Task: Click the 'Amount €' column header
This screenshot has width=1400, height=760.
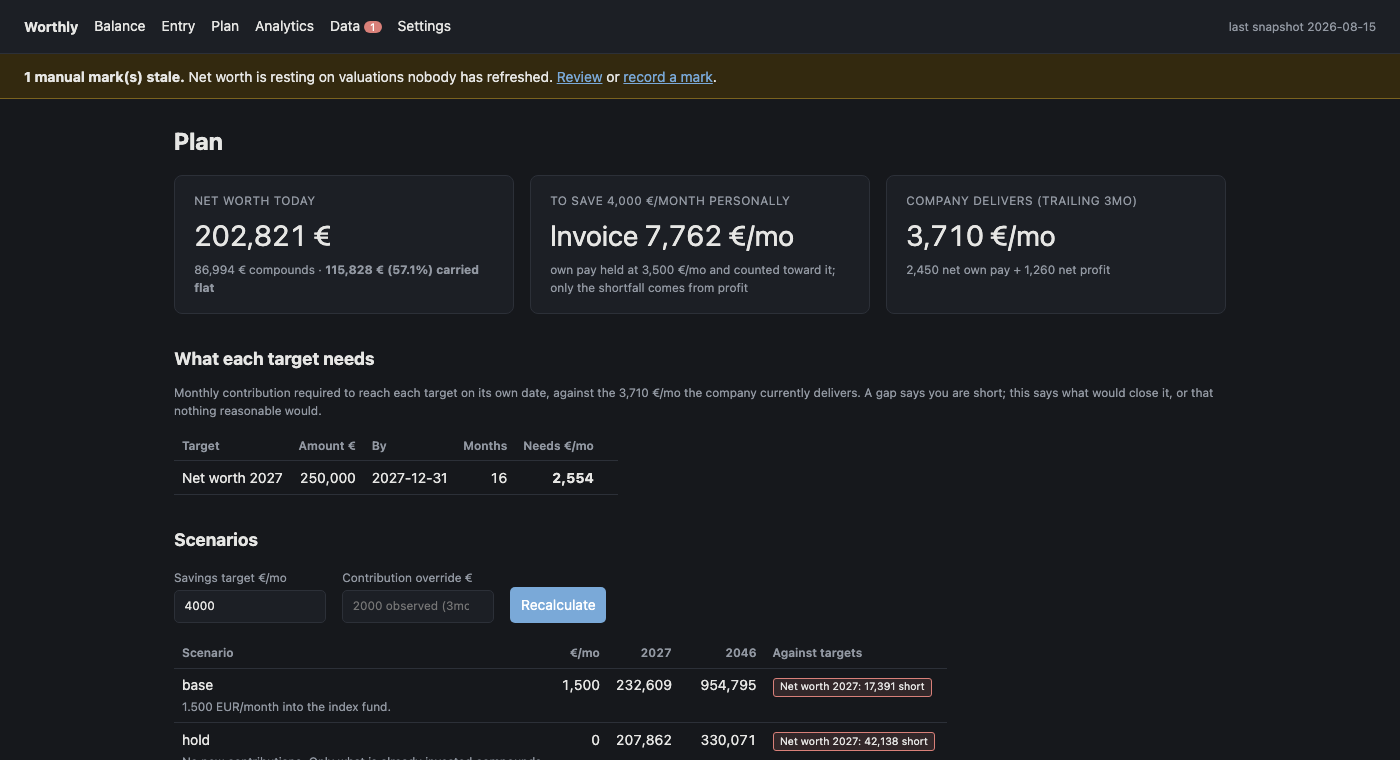Action: pyautogui.click(x=327, y=446)
